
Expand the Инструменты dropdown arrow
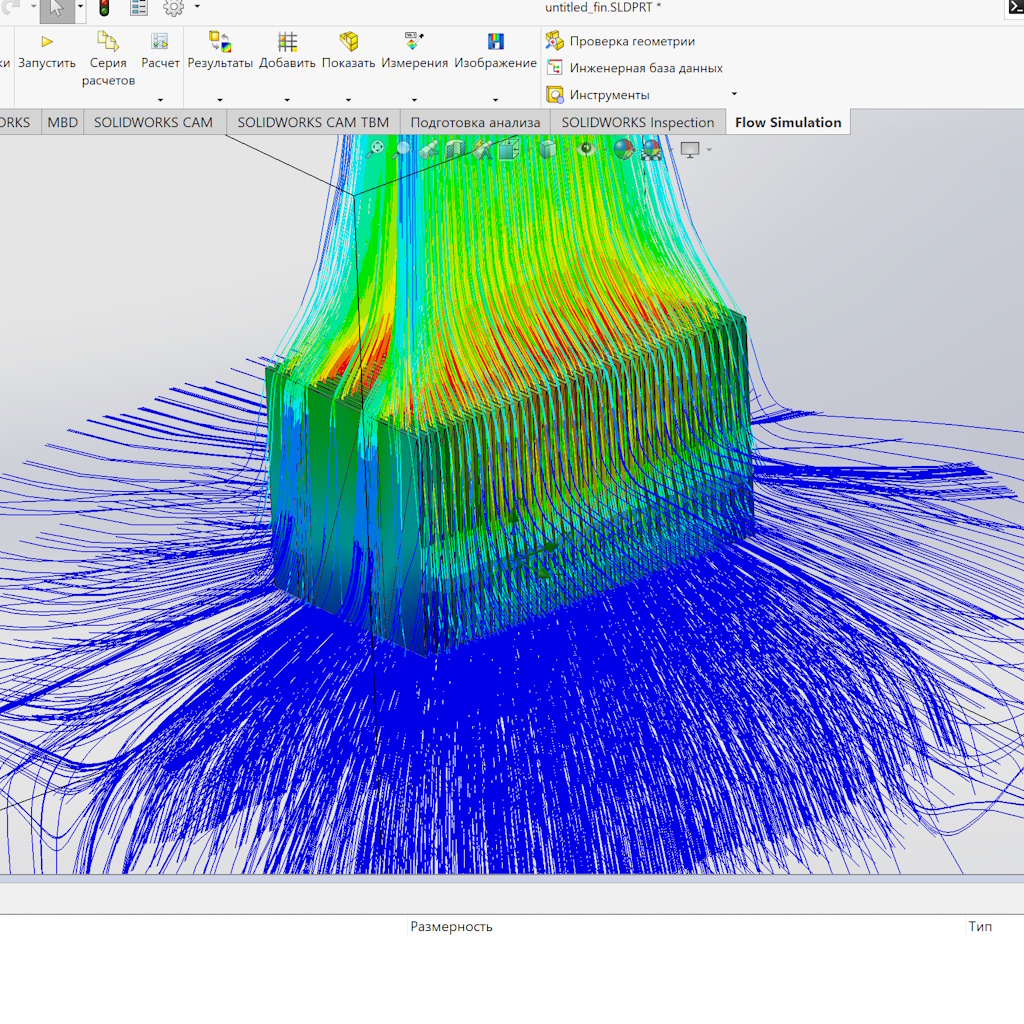pos(734,94)
